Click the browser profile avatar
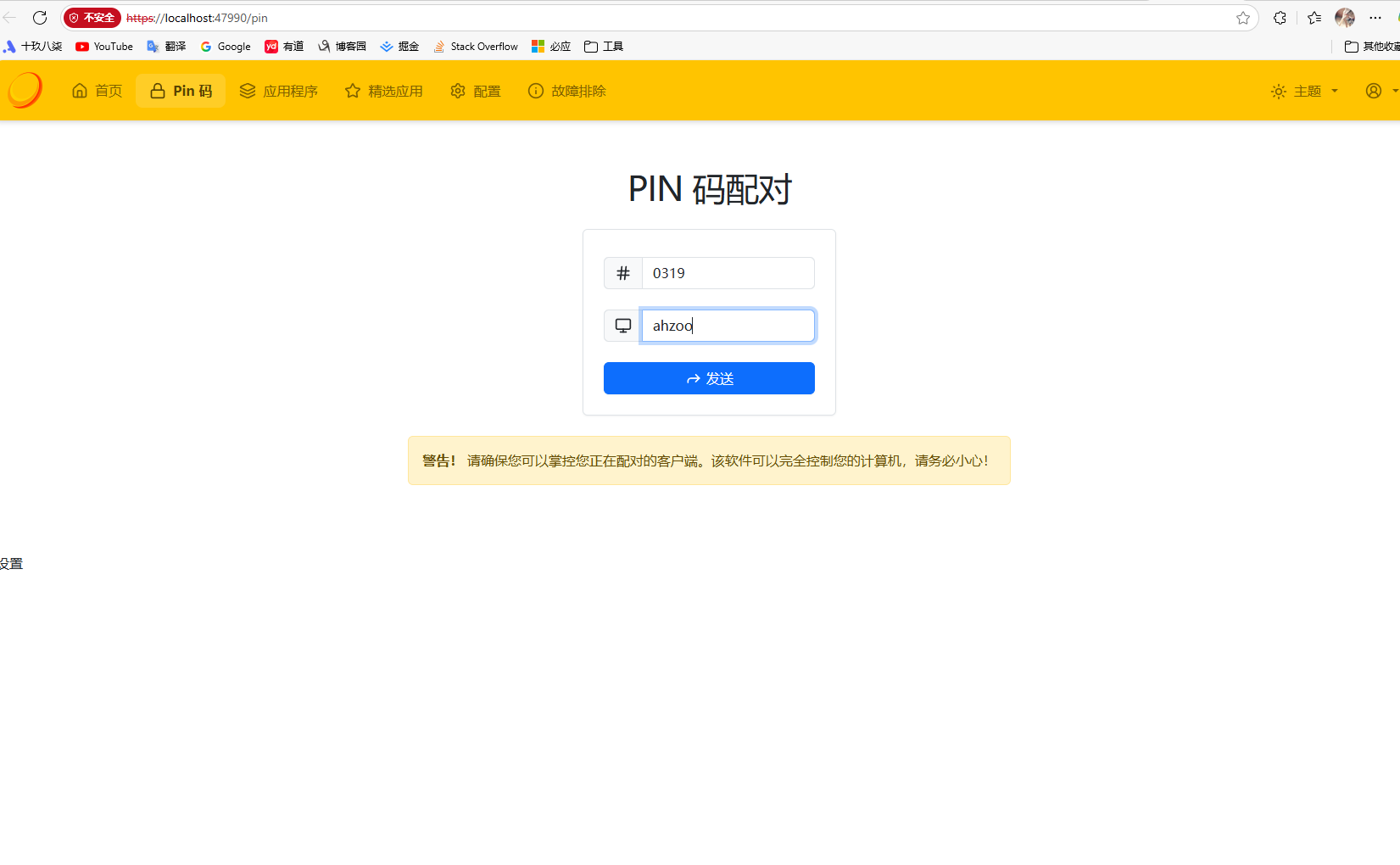The image size is (1400, 865). point(1345,18)
